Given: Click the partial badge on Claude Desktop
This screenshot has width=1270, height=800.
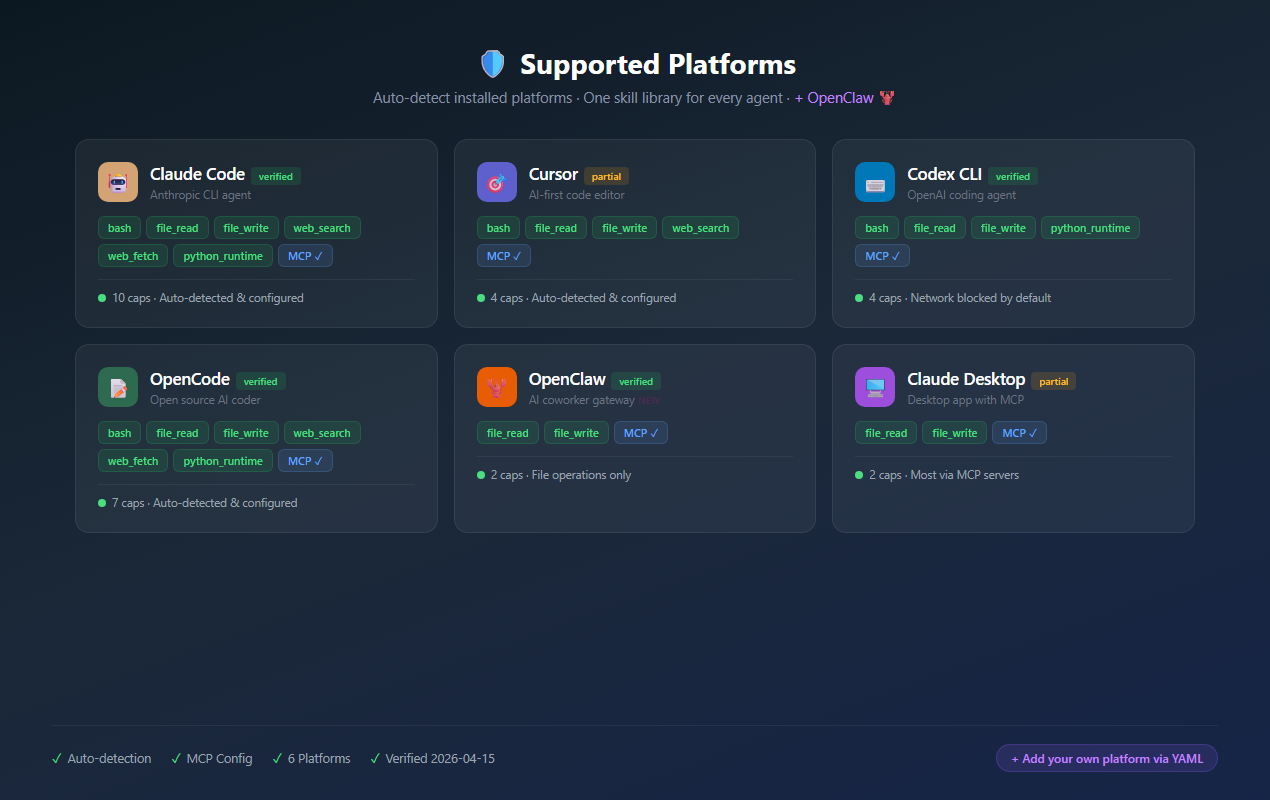Looking at the screenshot, I should [x=1053, y=381].
